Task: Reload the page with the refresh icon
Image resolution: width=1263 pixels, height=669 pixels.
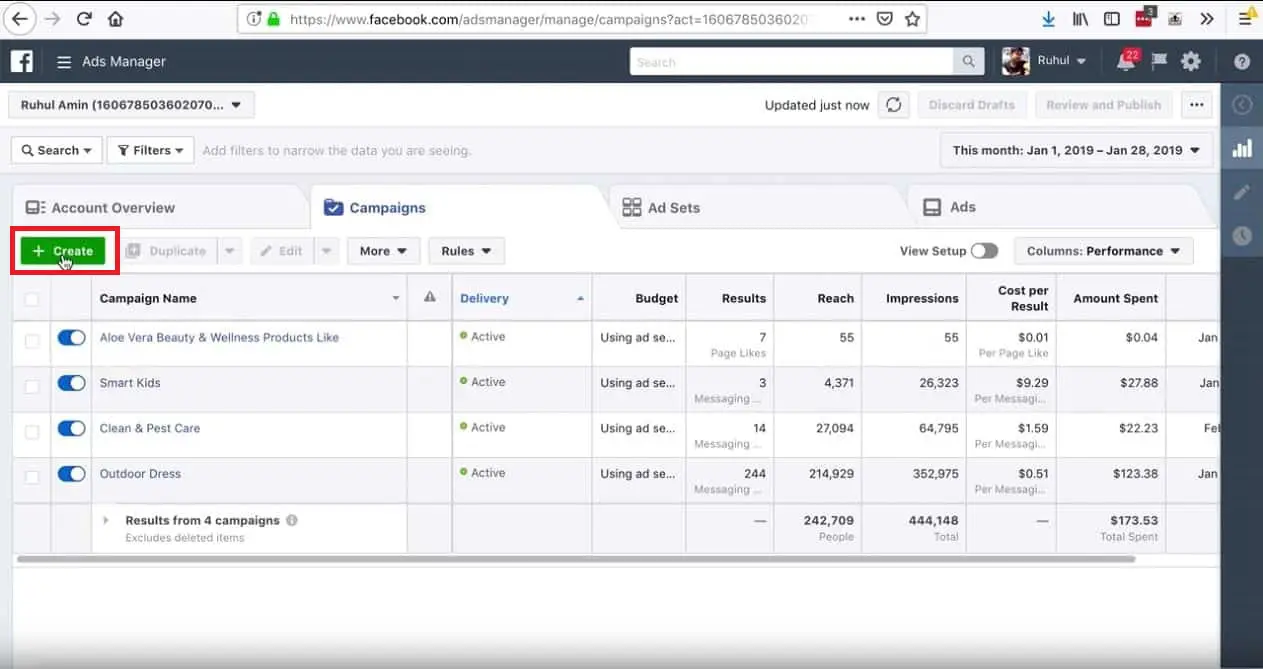Action: 84,18
